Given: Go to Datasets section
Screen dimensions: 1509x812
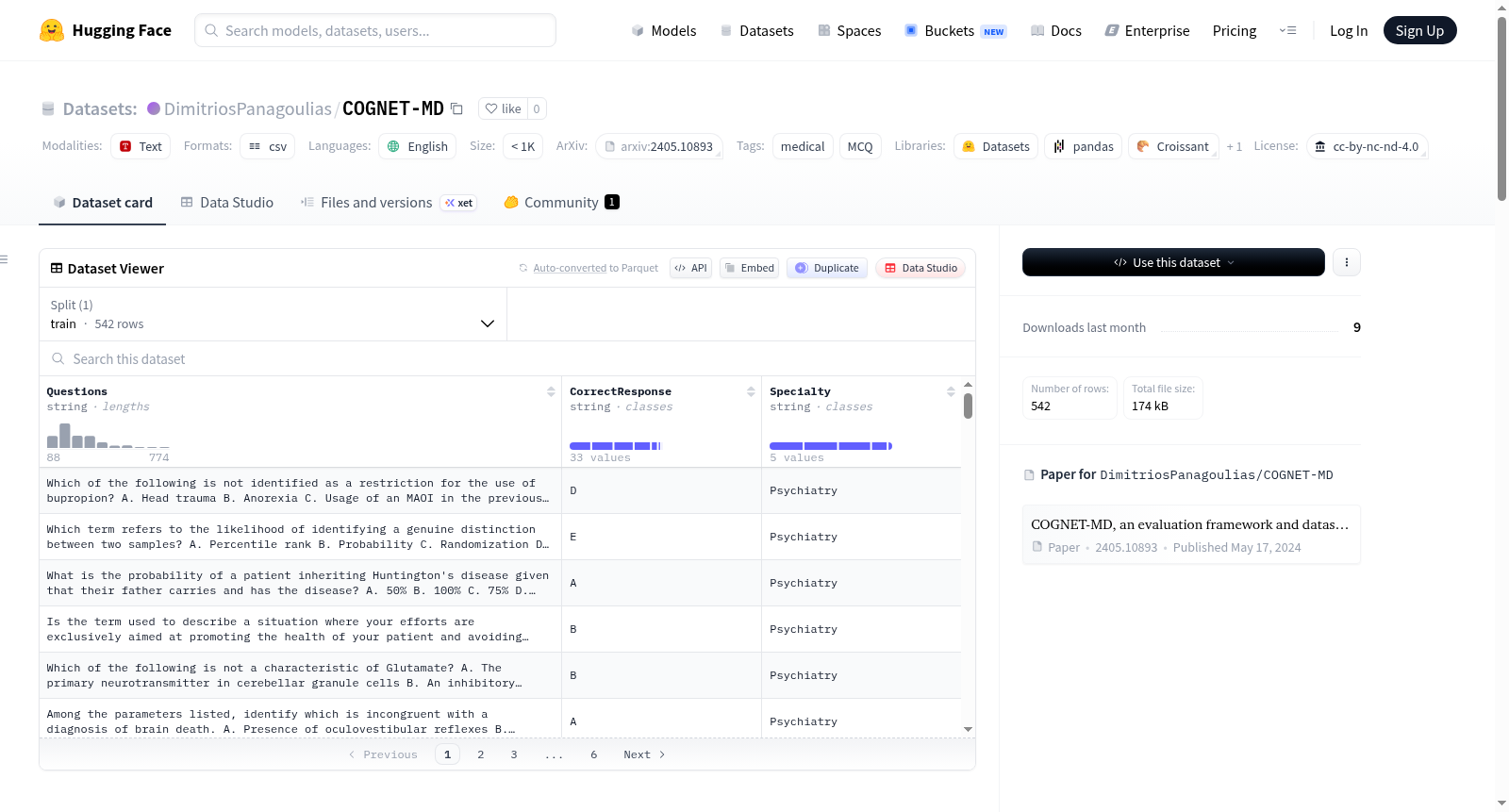Looking at the screenshot, I should 756,30.
